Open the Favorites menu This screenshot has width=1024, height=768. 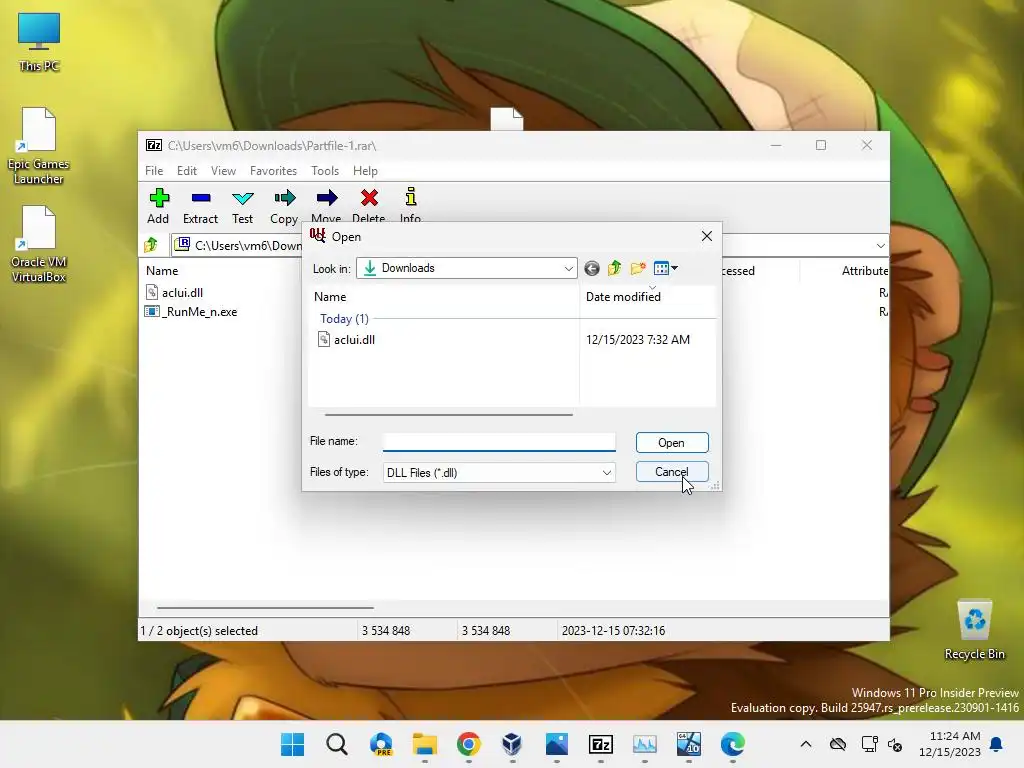(x=273, y=170)
